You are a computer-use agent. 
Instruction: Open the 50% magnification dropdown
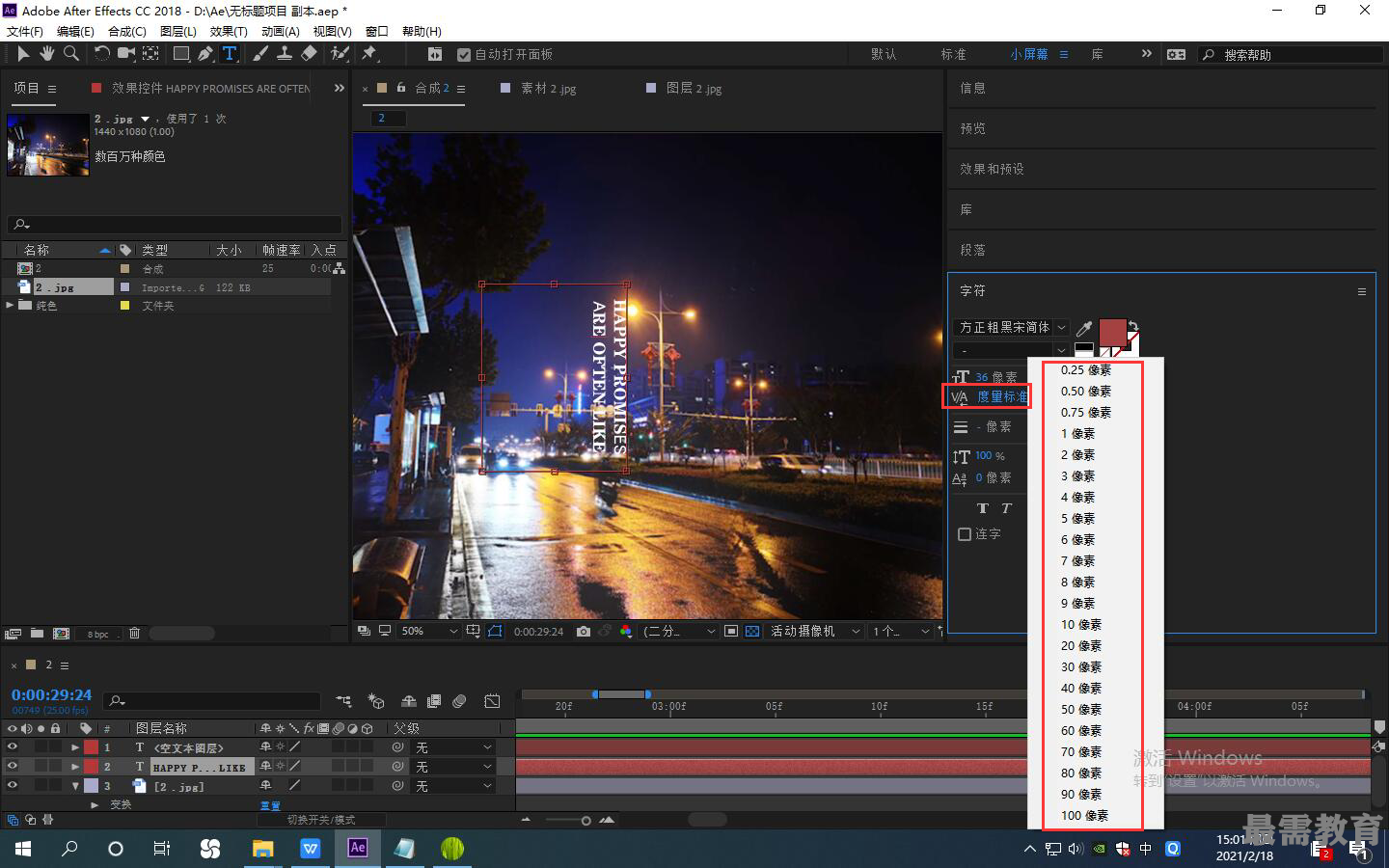click(x=429, y=631)
